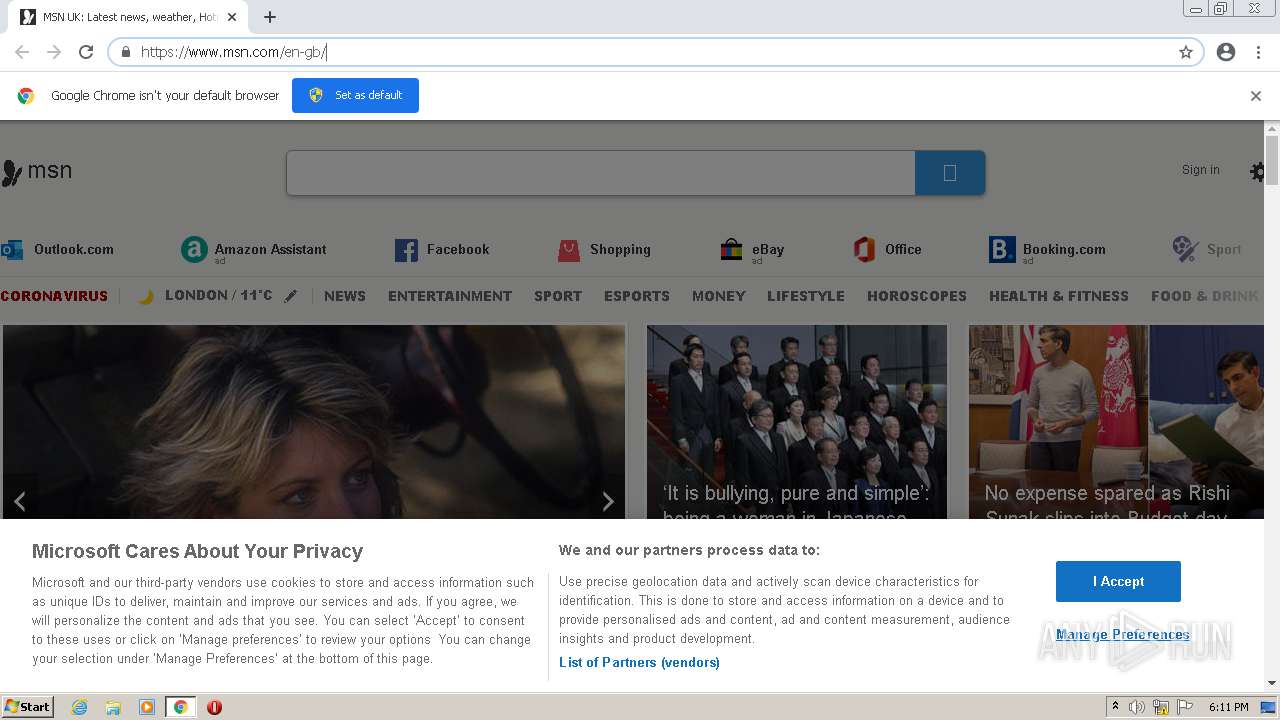This screenshot has height=720, width=1280.
Task: Open the HEALTH & FITNESS menu item
Action: point(1059,296)
